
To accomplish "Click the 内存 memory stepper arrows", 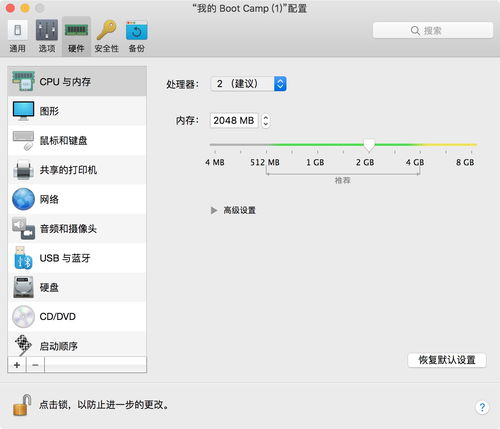I will point(266,120).
